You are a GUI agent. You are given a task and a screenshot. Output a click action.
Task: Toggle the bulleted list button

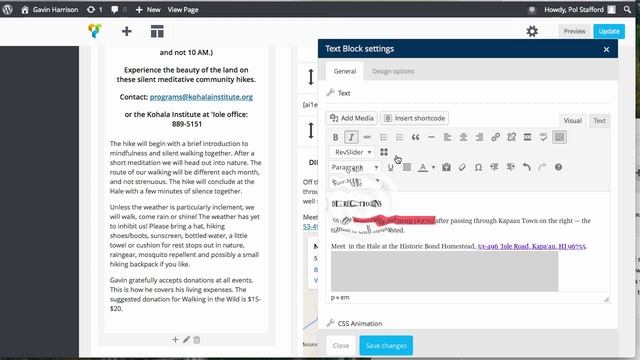[383, 137]
